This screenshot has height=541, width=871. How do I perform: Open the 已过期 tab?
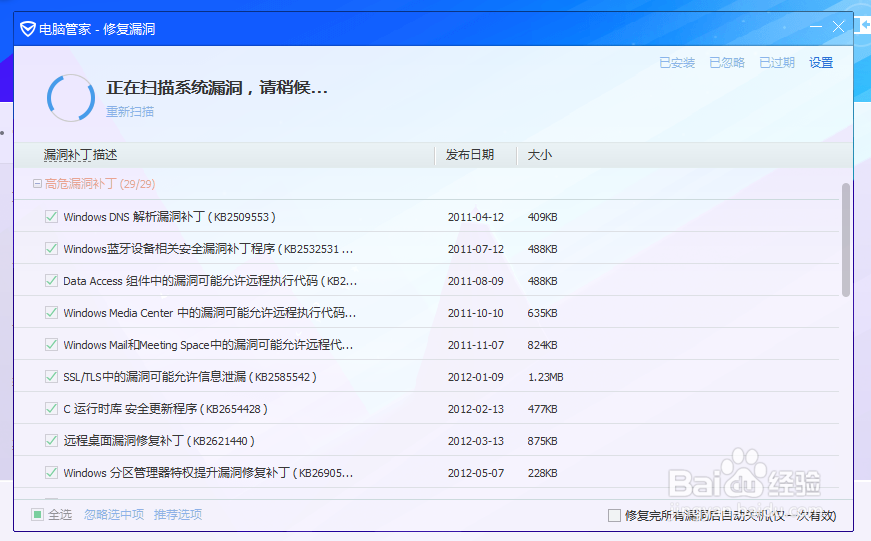[777, 63]
